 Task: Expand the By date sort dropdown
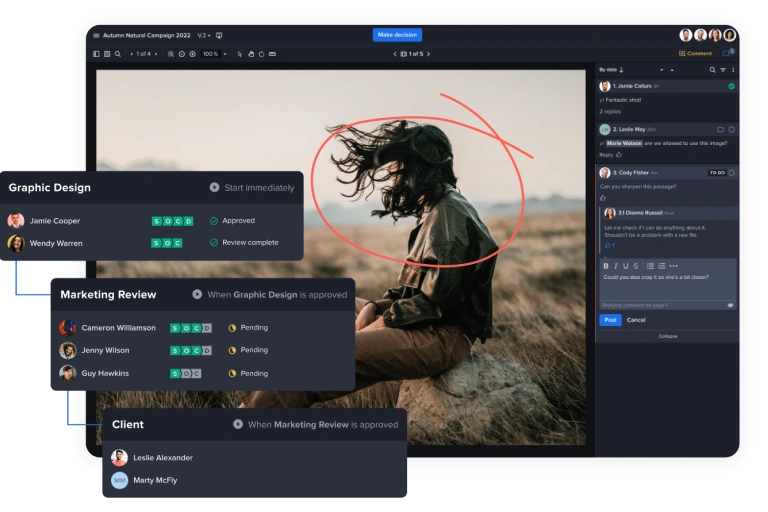(x=611, y=70)
